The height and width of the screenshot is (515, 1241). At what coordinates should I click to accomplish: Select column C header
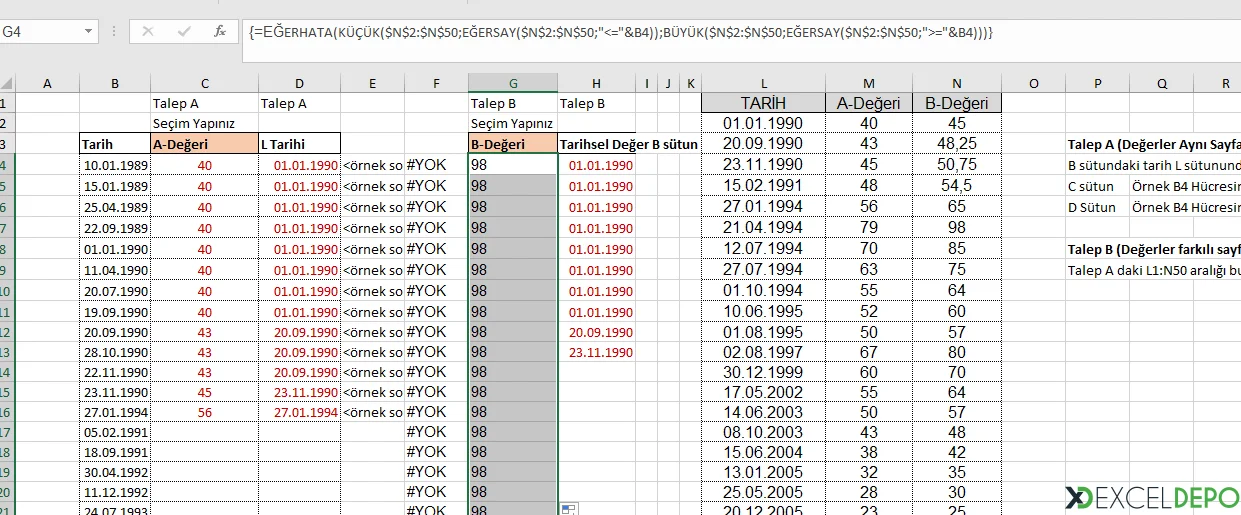coord(204,83)
